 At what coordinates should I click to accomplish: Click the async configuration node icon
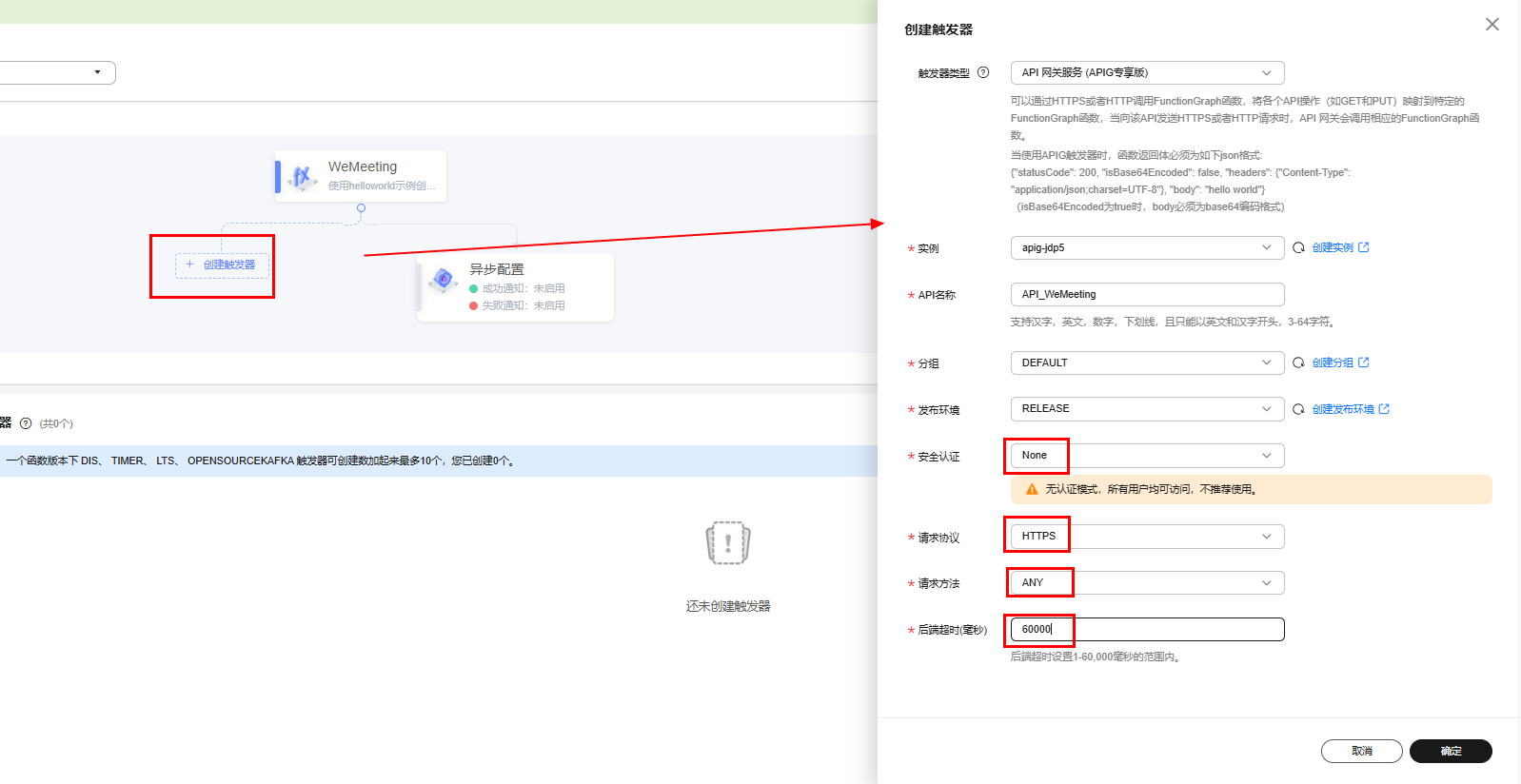(443, 280)
